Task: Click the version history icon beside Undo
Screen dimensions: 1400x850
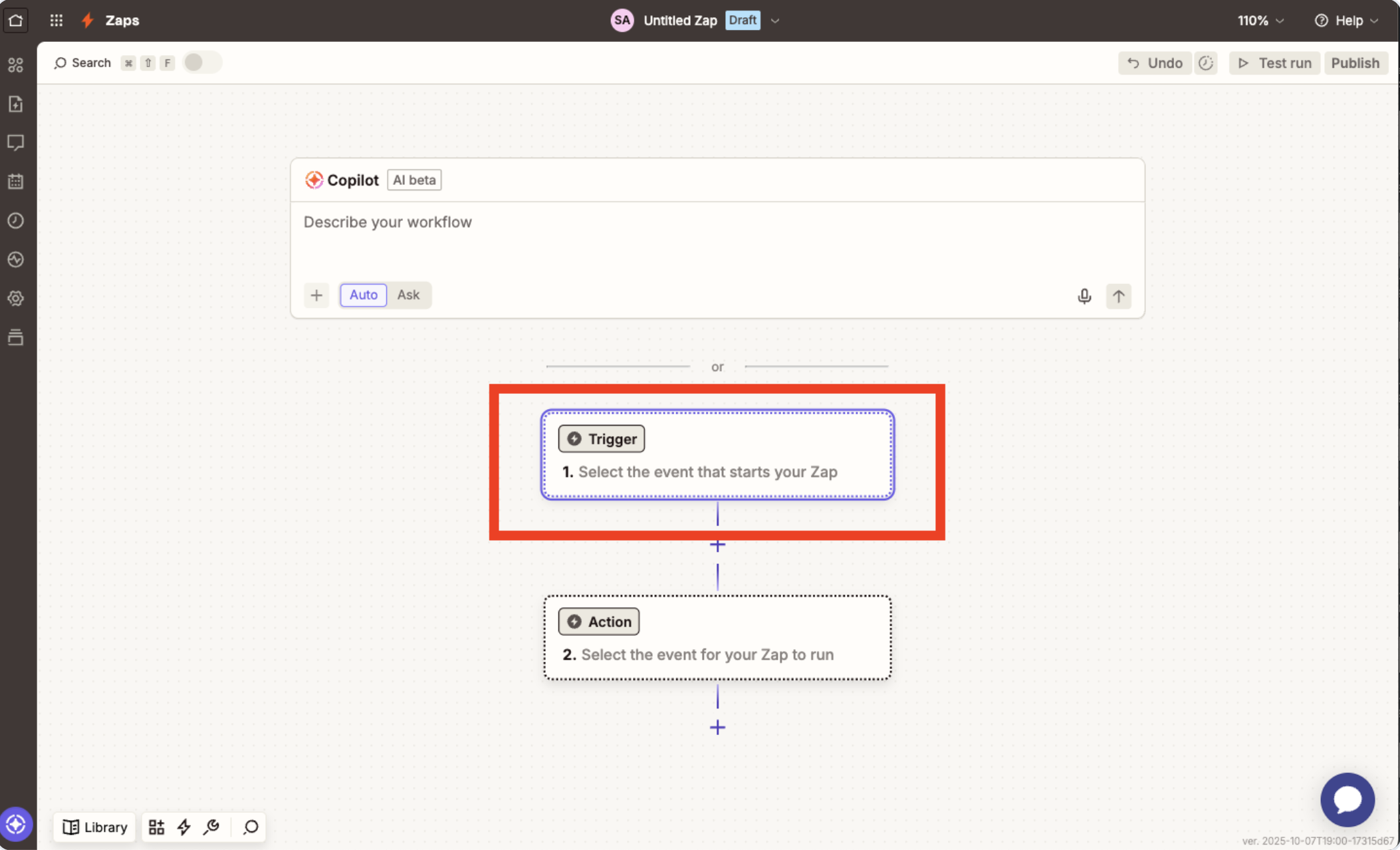Action: pos(1206,63)
